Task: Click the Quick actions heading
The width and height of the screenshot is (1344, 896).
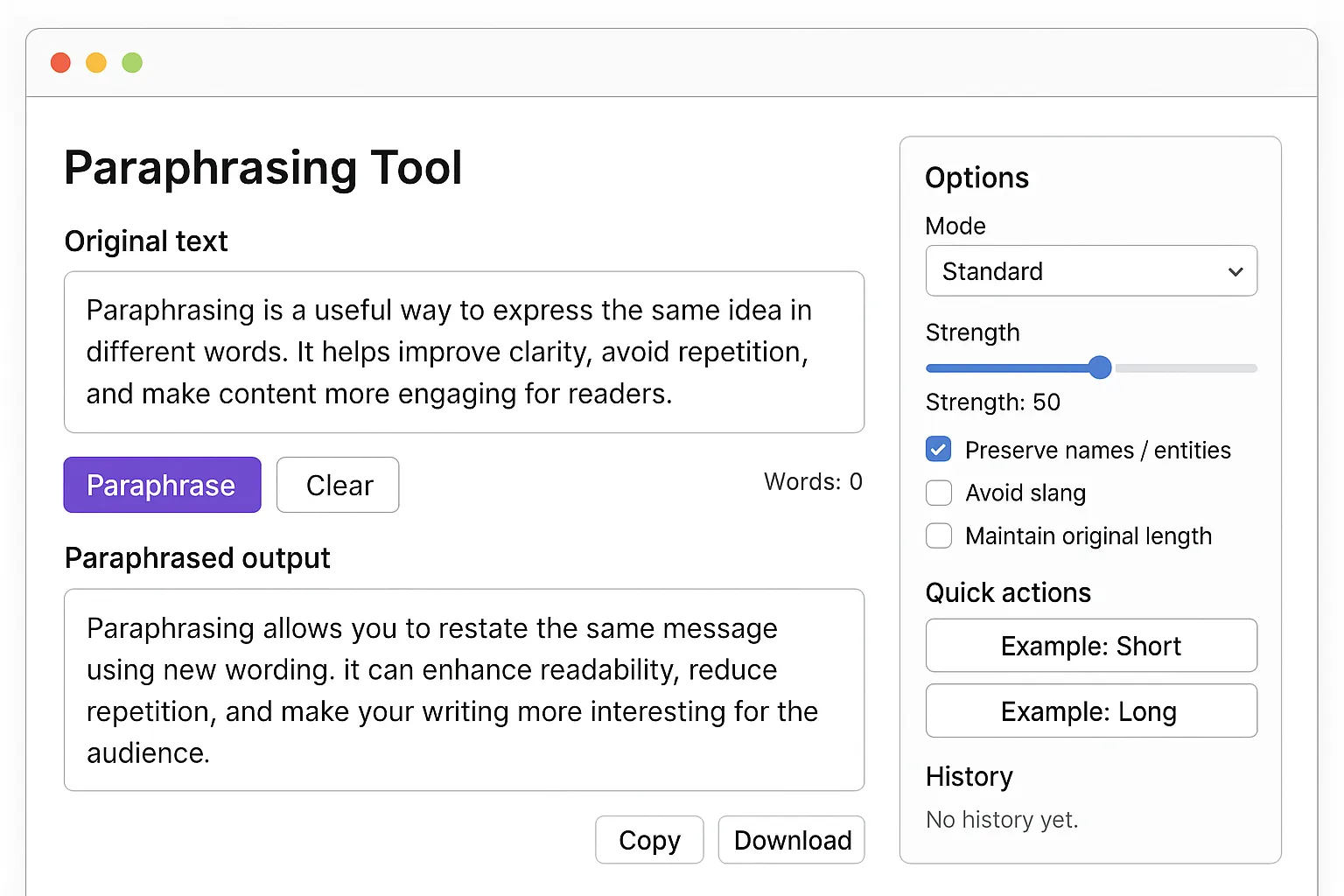Action: (1007, 592)
